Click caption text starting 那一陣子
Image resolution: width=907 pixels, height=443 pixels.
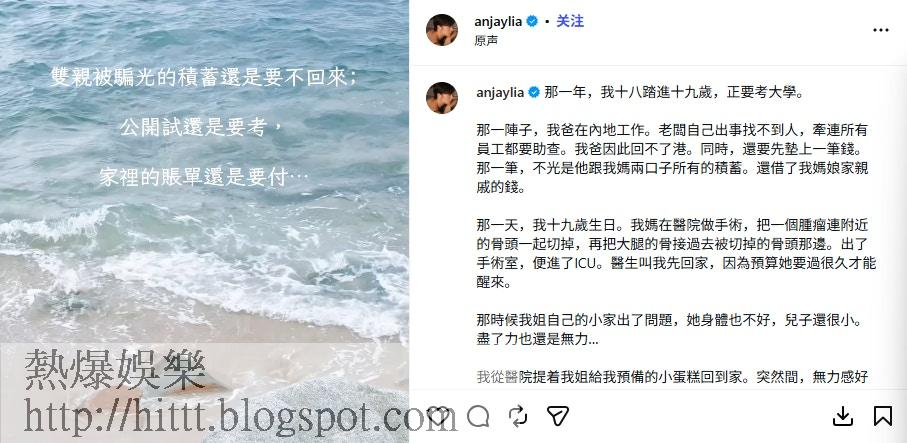tap(672, 158)
